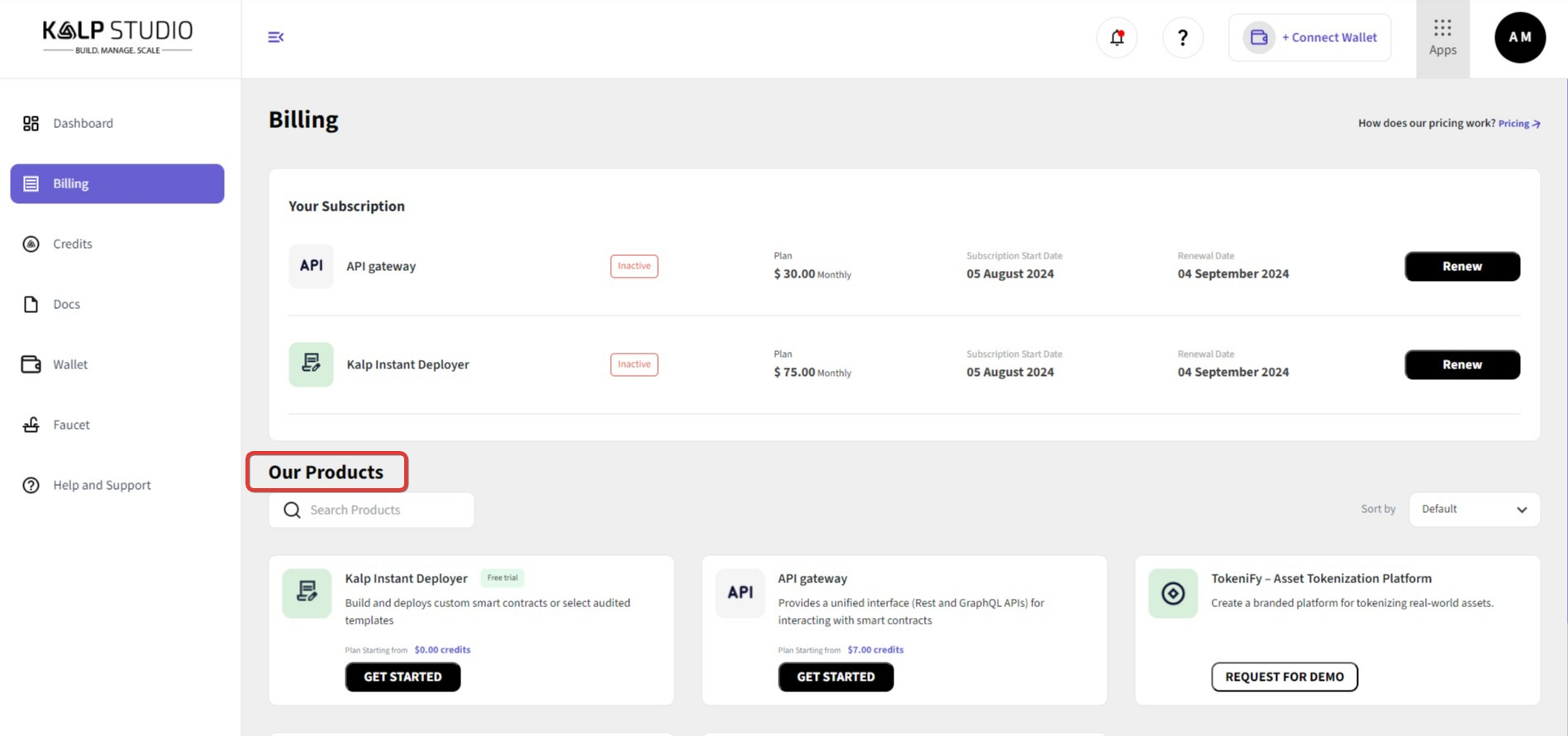Image resolution: width=1568 pixels, height=736 pixels.
Task: Open Credits page from sidebar
Action: click(73, 244)
